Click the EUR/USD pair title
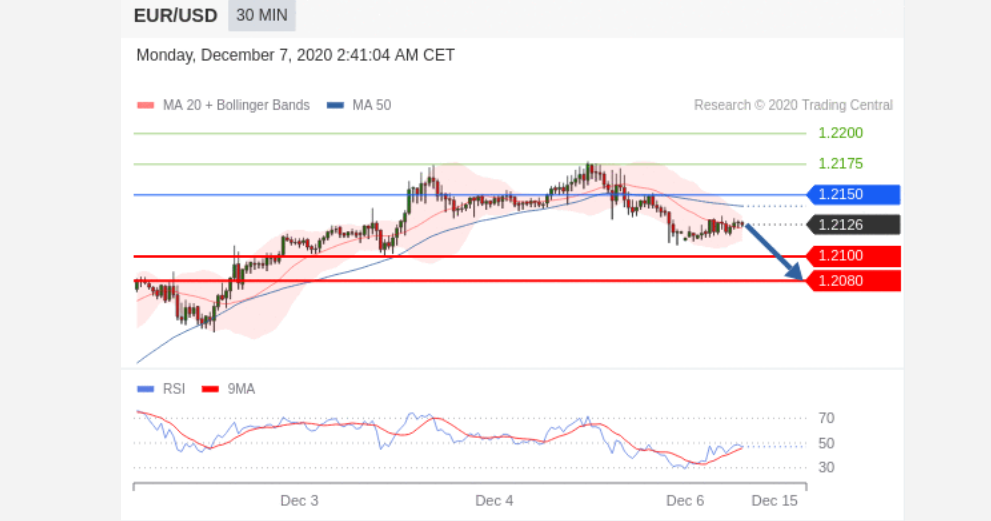Screen dimensions: 991x521 pyautogui.click(x=176, y=15)
